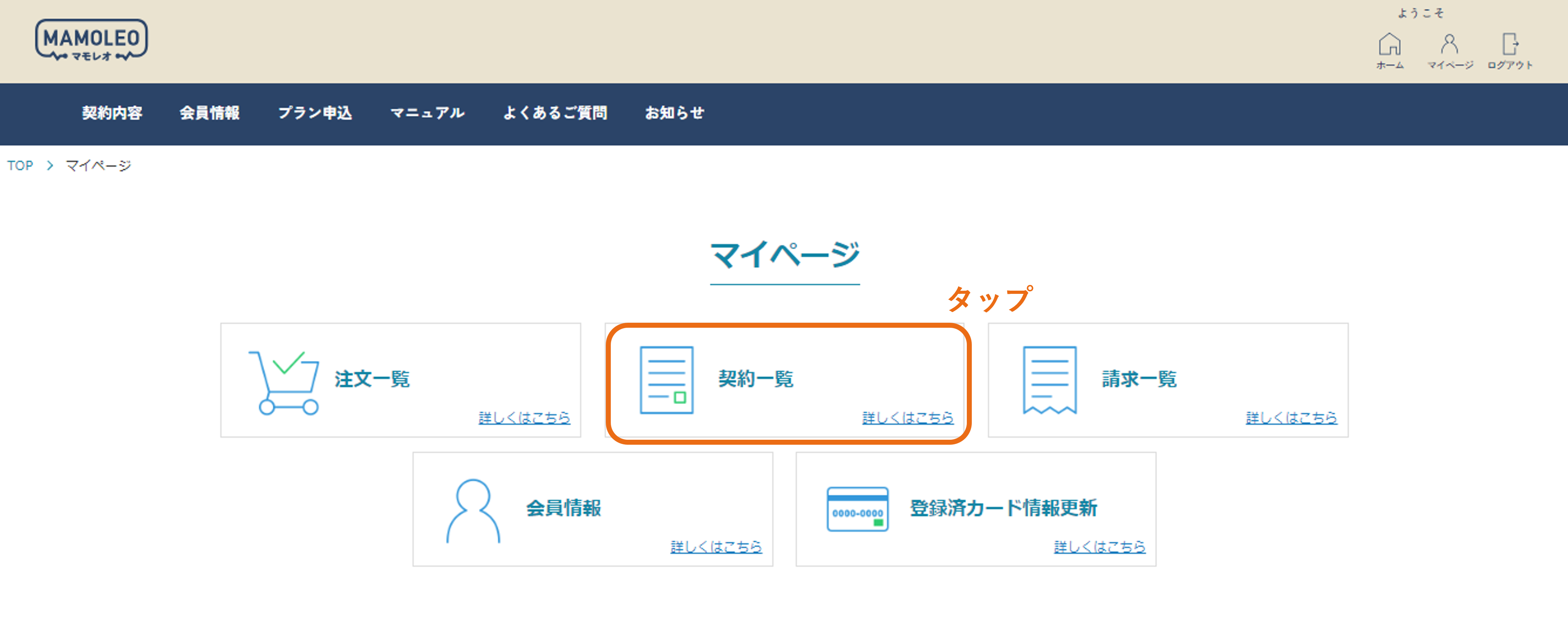Viewport: 1568px width, 643px height.
Task: Click 詳しくはこちら under 契約一覧
Action: (908, 418)
